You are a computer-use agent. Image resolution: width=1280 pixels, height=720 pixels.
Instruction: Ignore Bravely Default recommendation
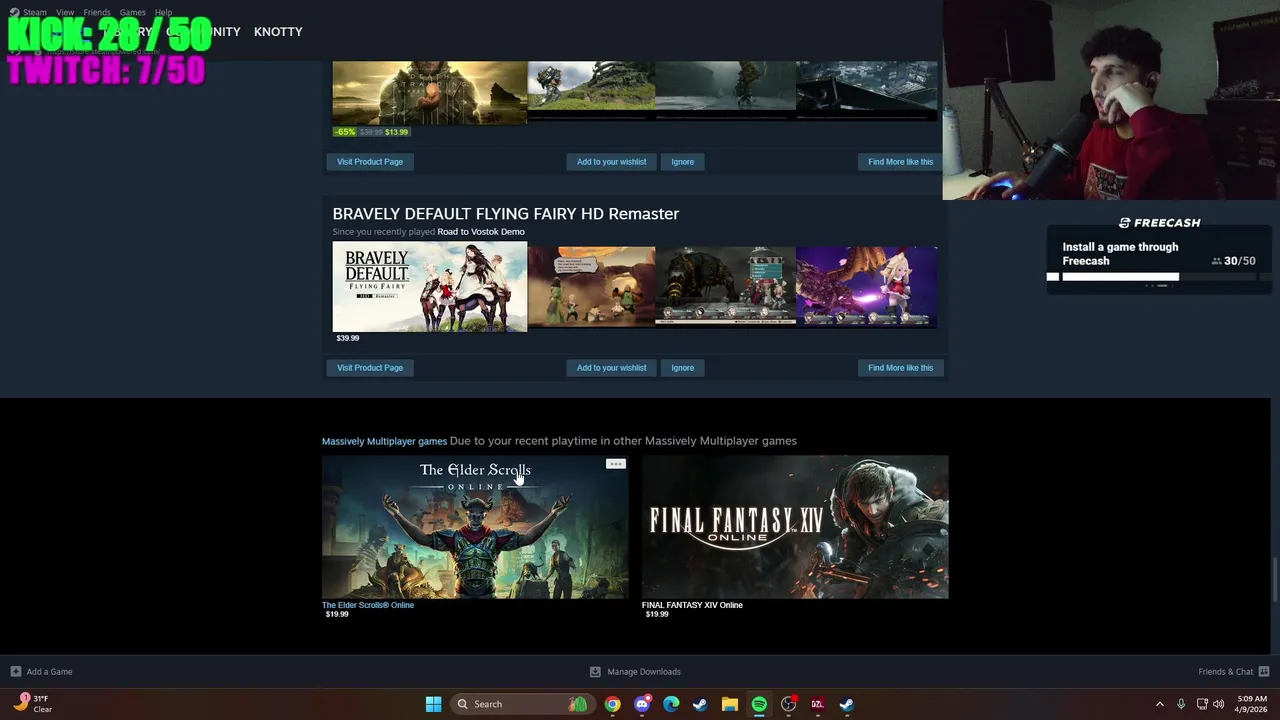[682, 368]
